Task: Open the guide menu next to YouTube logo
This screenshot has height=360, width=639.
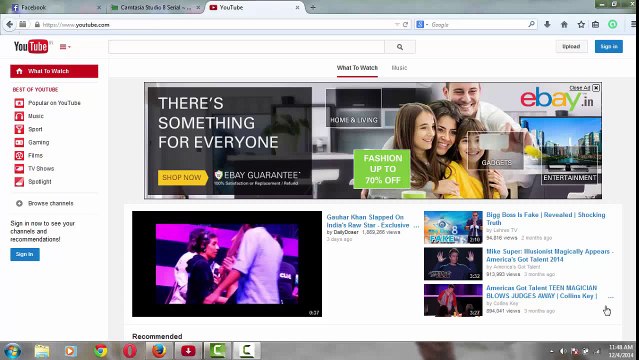Action: (x=65, y=47)
